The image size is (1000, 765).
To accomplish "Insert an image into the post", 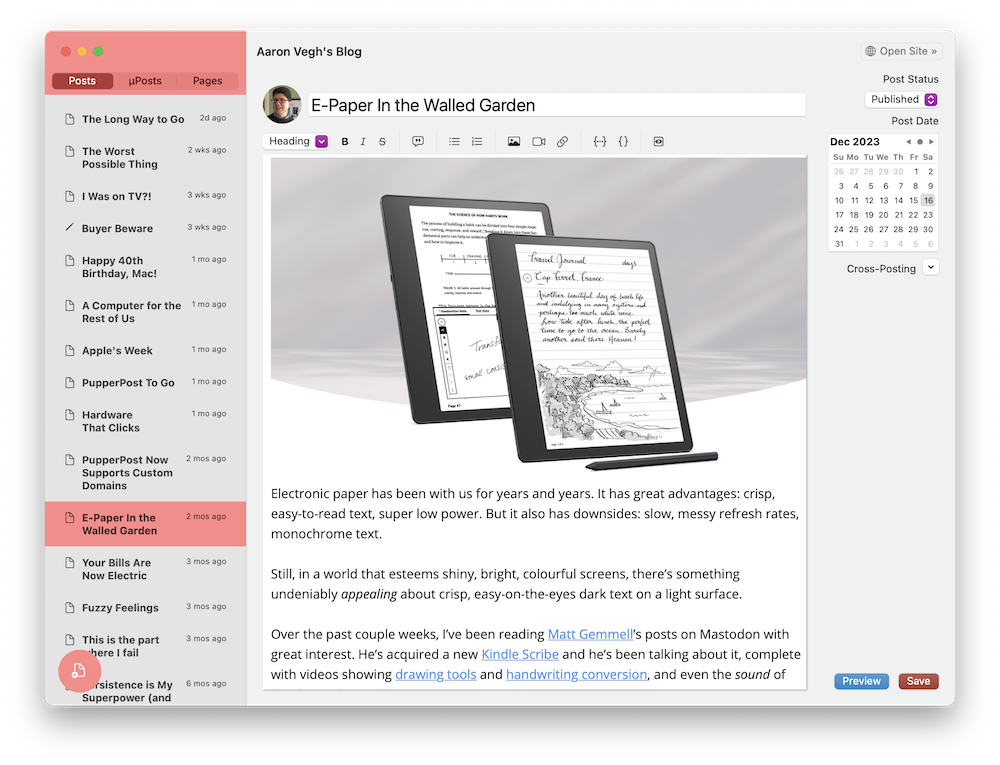I will tap(514, 141).
